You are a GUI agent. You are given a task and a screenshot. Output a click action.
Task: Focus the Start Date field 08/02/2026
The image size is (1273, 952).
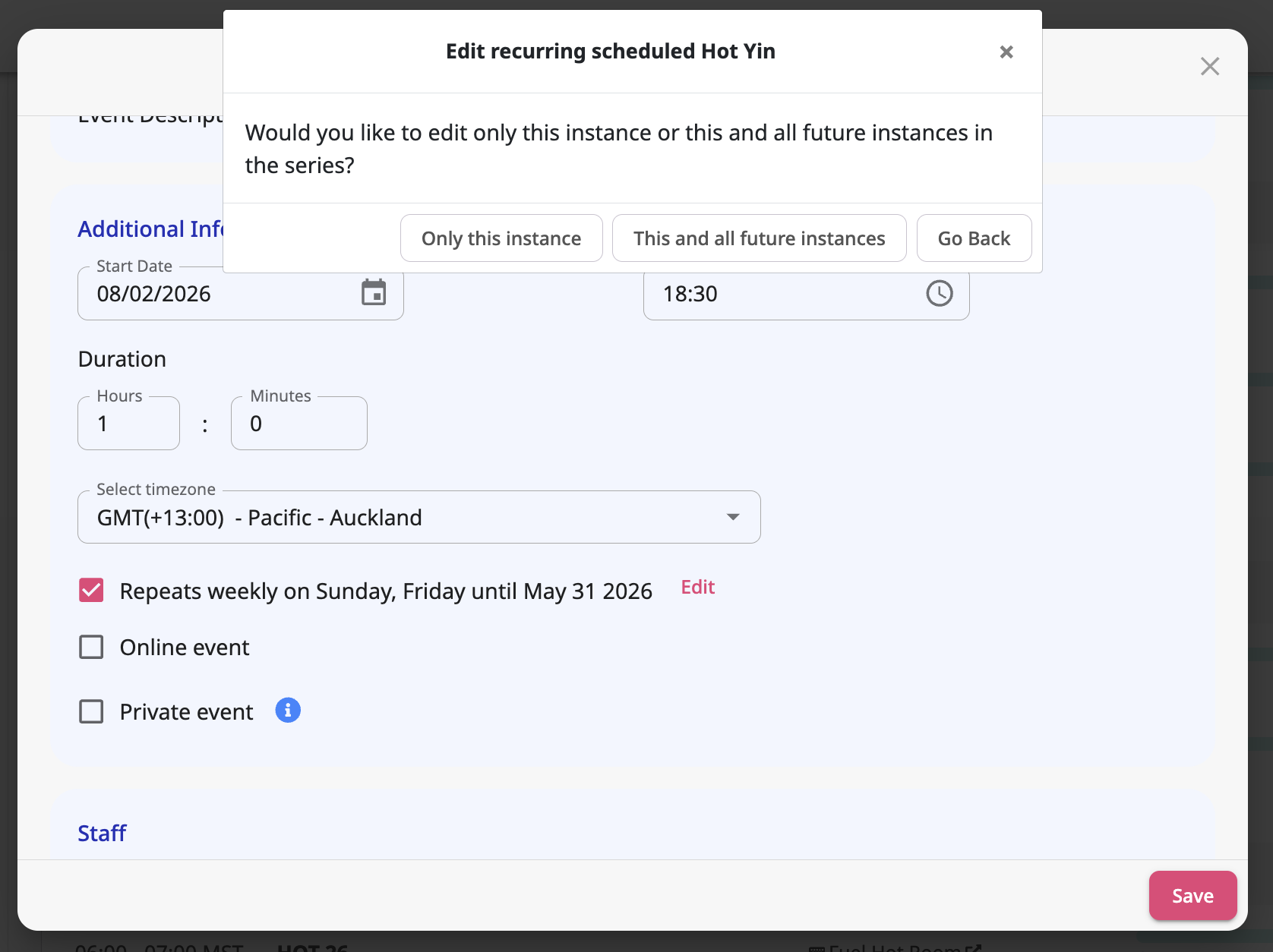coord(241,293)
